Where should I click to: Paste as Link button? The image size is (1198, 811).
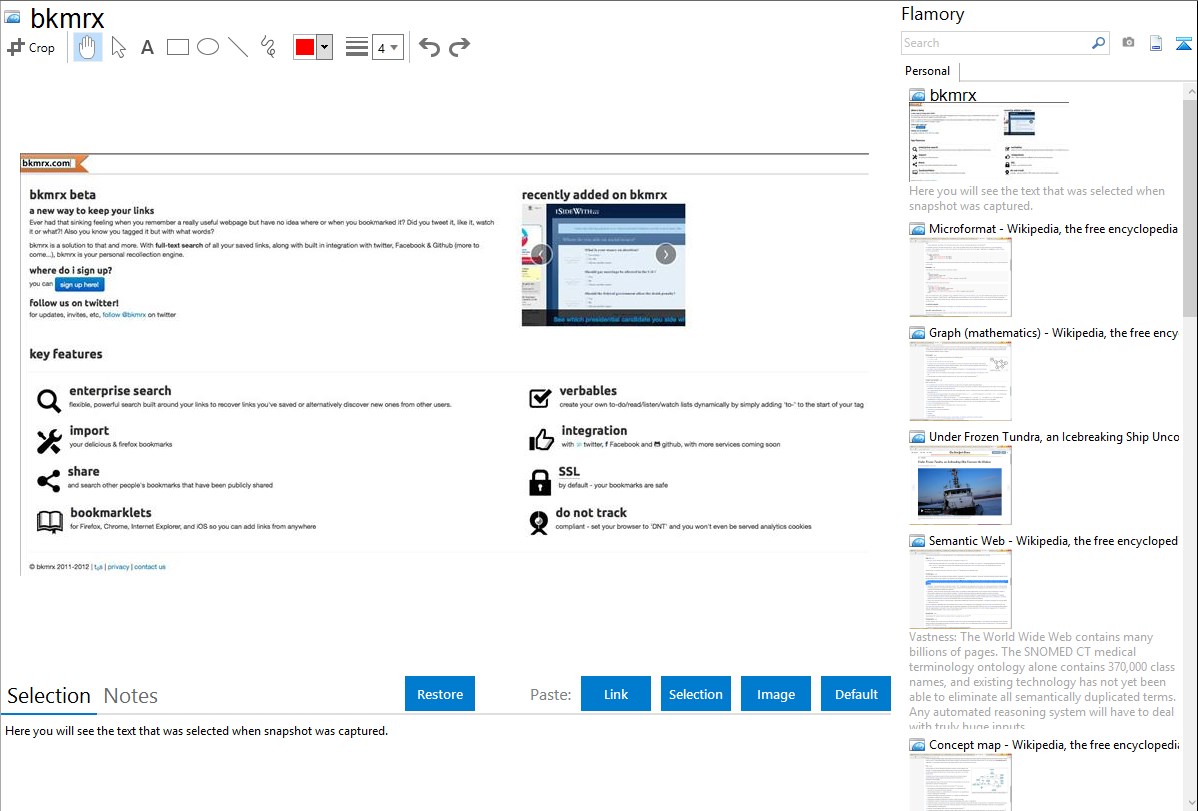click(616, 694)
